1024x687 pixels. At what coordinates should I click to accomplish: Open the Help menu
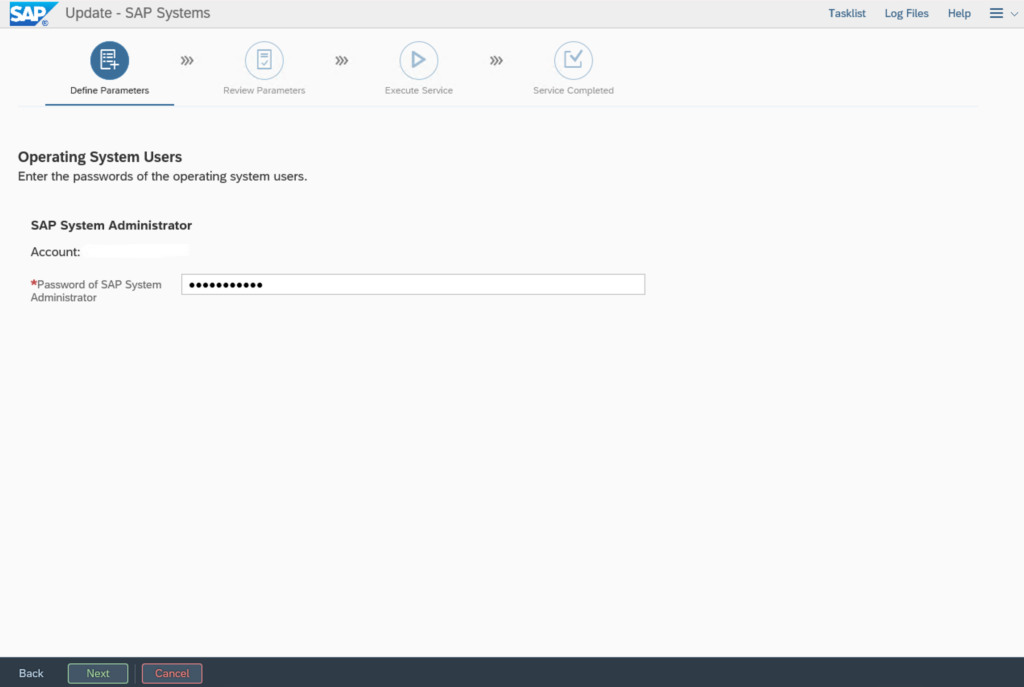coord(959,13)
